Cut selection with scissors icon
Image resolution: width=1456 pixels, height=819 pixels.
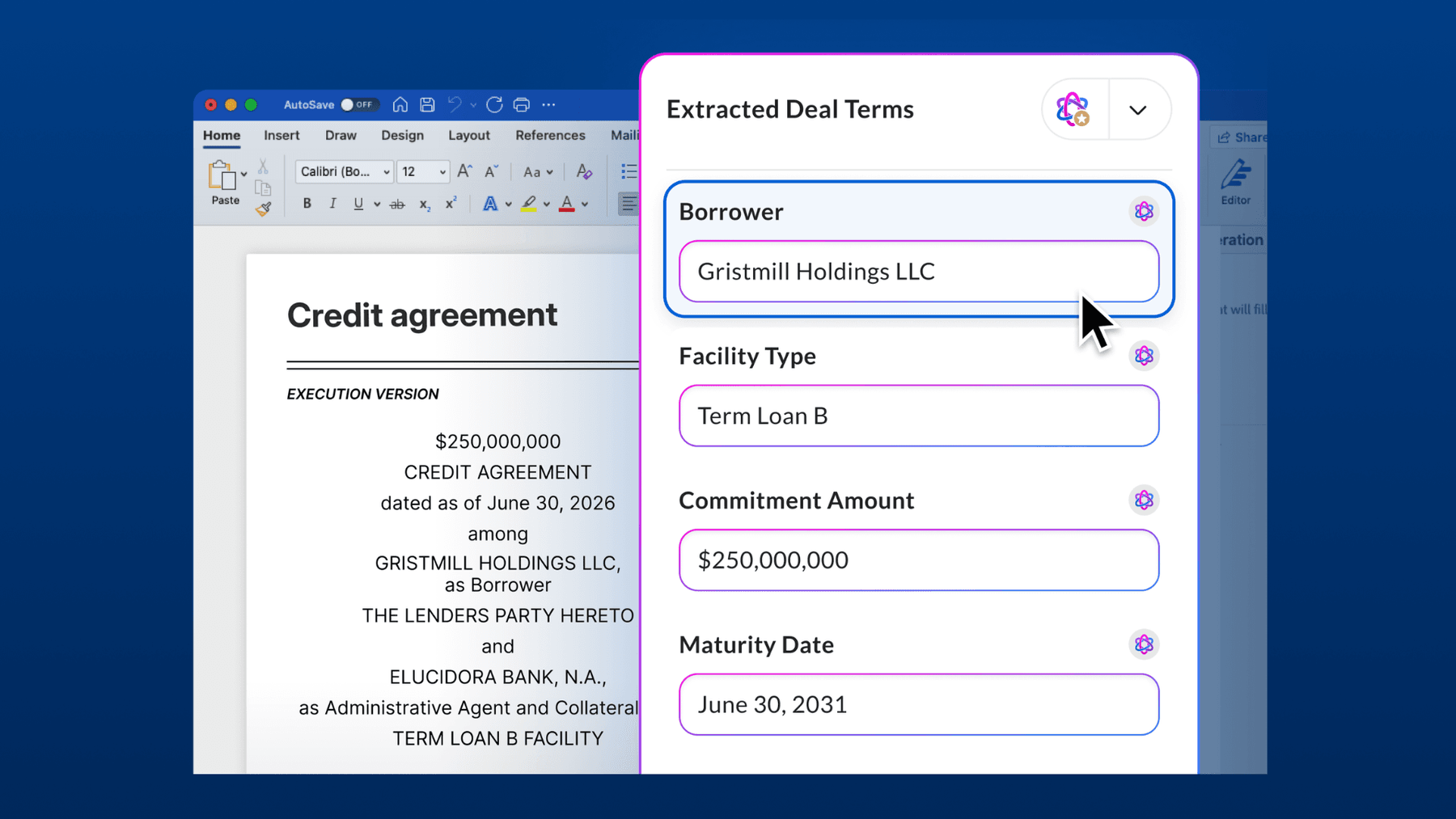(x=263, y=167)
